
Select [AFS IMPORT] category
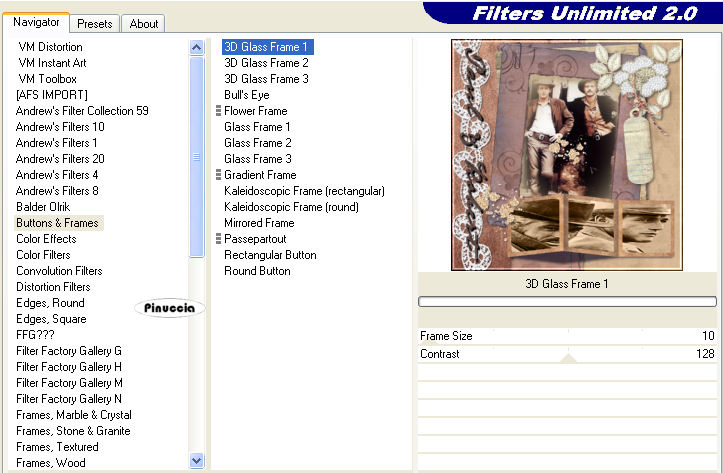[52, 95]
